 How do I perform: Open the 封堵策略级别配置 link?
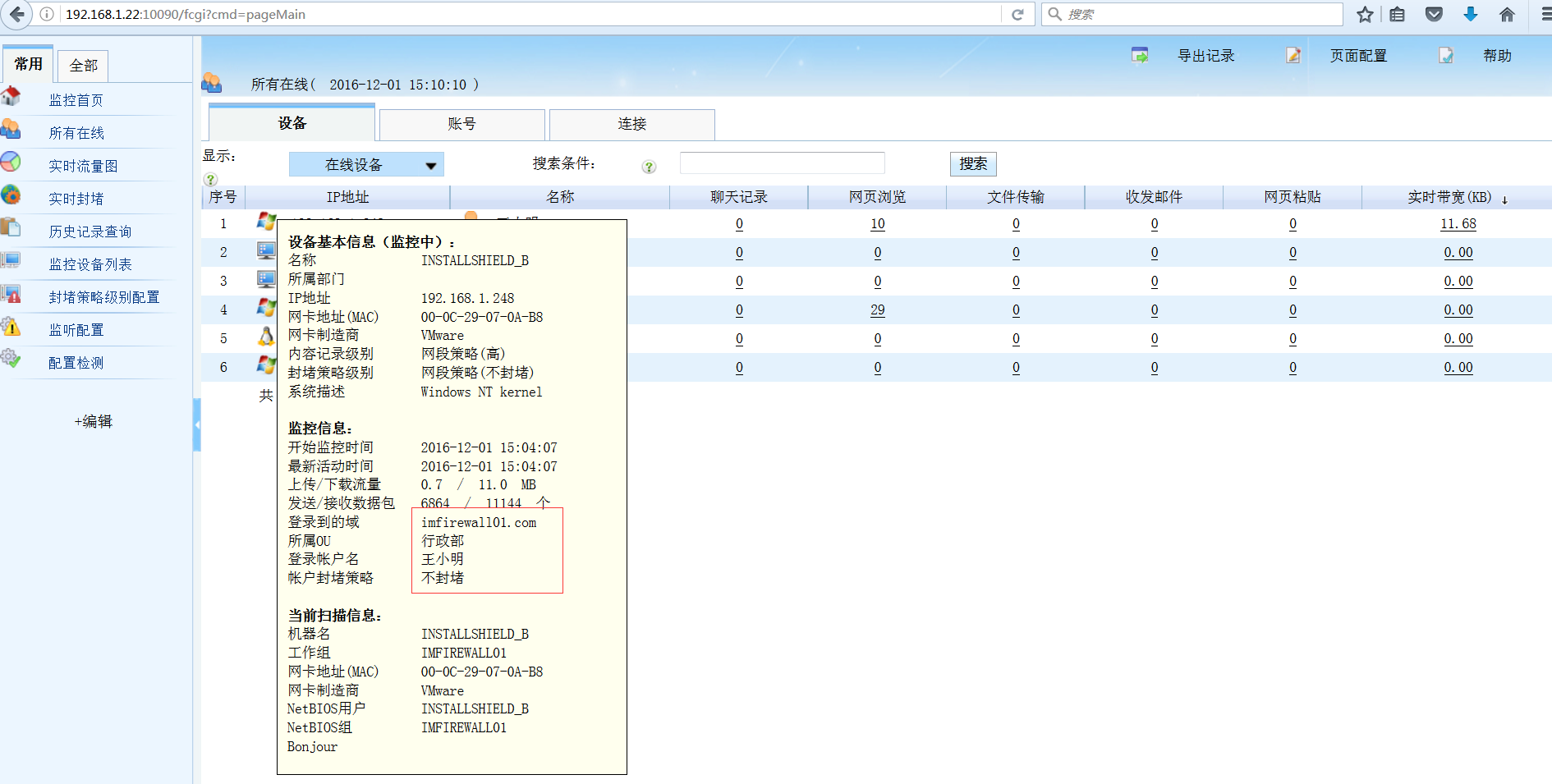click(x=104, y=297)
